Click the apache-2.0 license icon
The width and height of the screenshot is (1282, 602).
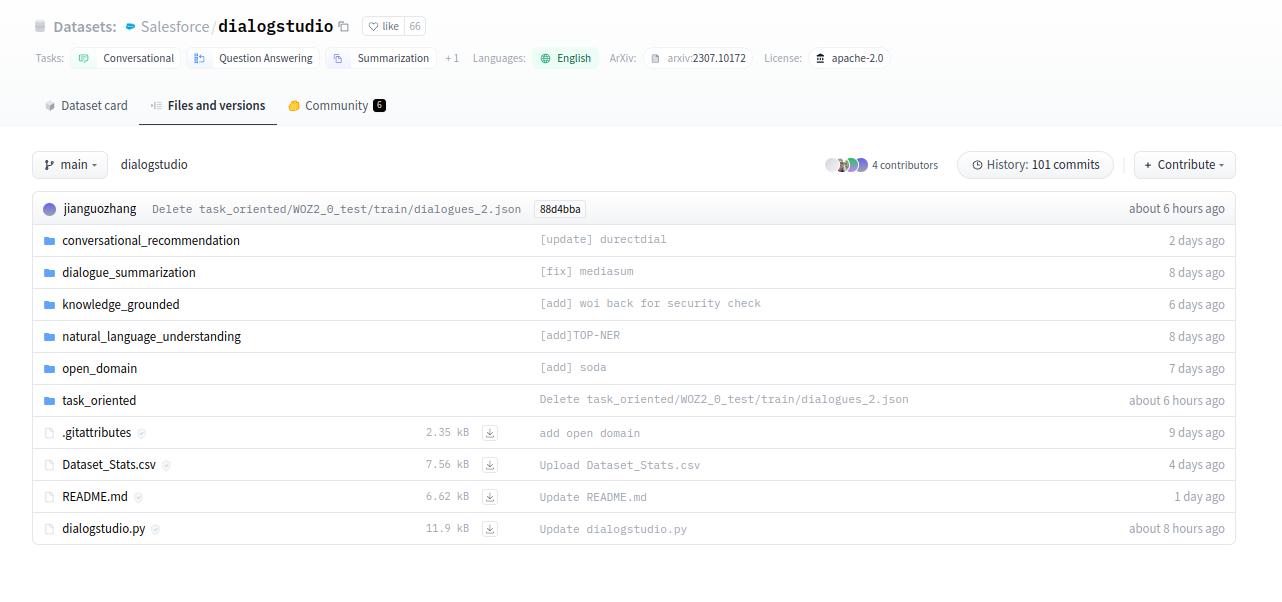point(818,58)
